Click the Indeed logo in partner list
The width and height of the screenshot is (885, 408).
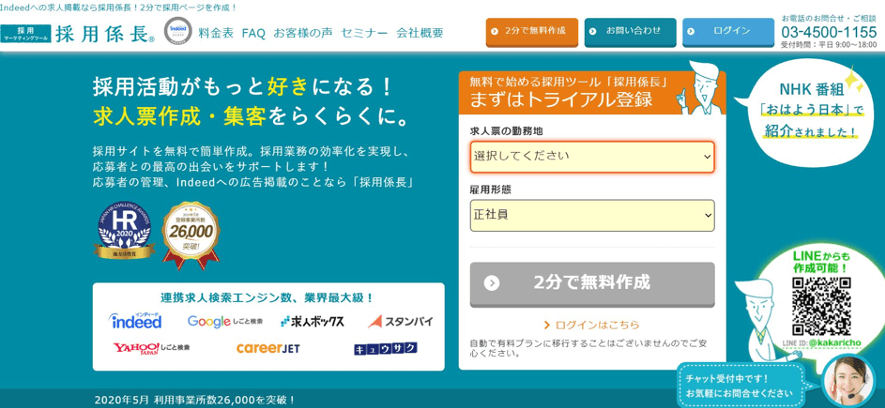135,321
